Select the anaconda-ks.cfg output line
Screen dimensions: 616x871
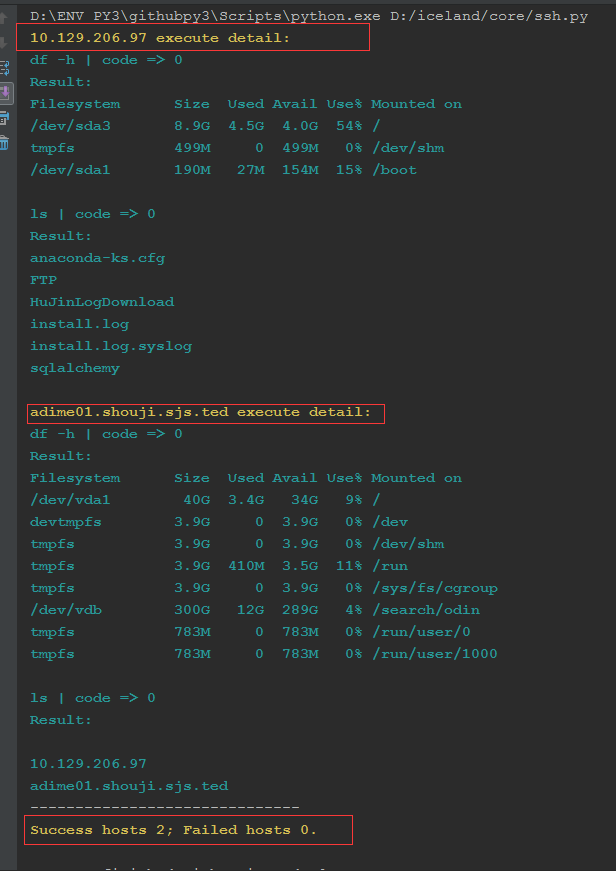[97, 258]
